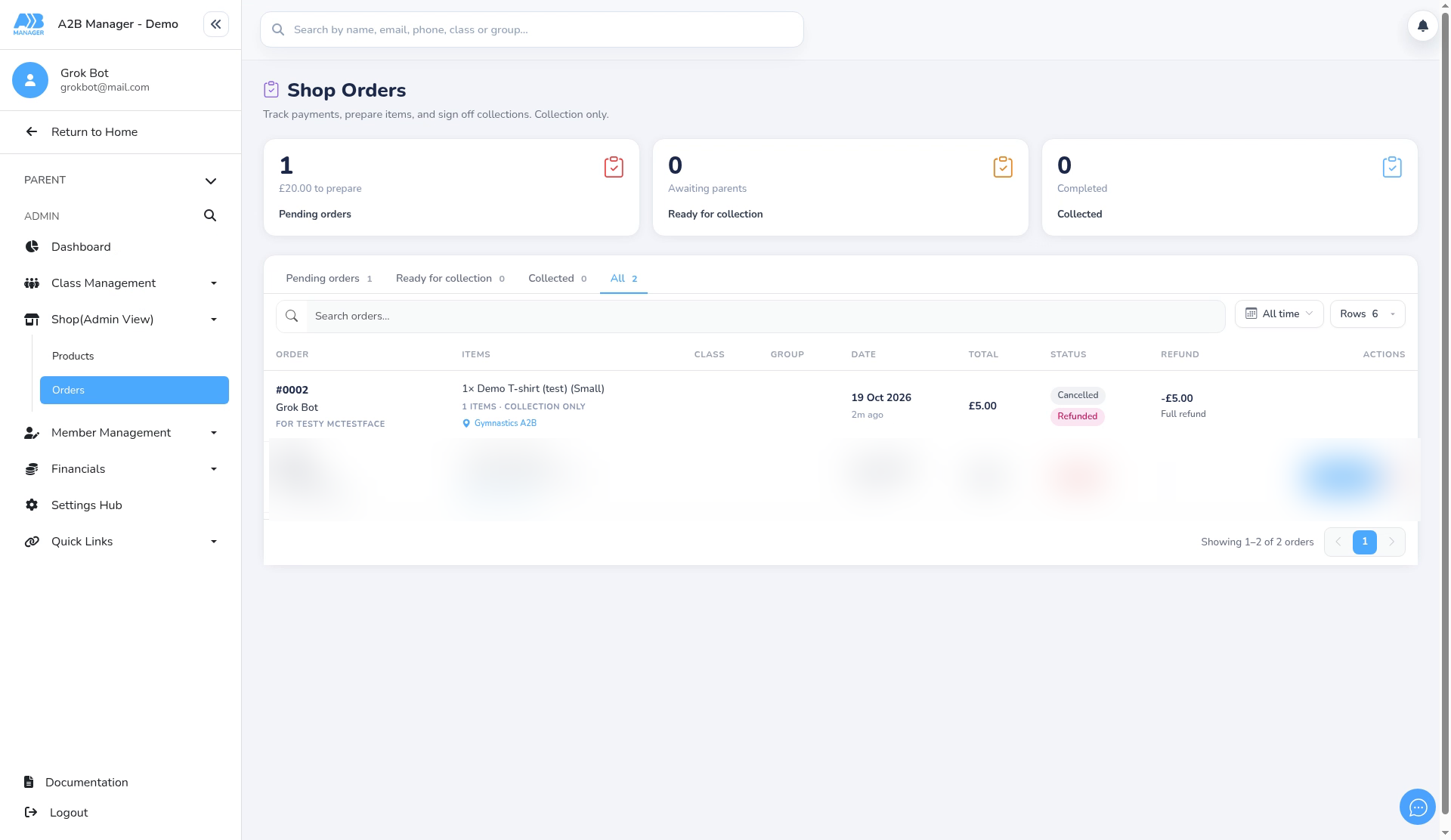Screen dimensions: 1451x840
Task: Collapse the Shop(Admin View) submenu
Action: (214, 320)
